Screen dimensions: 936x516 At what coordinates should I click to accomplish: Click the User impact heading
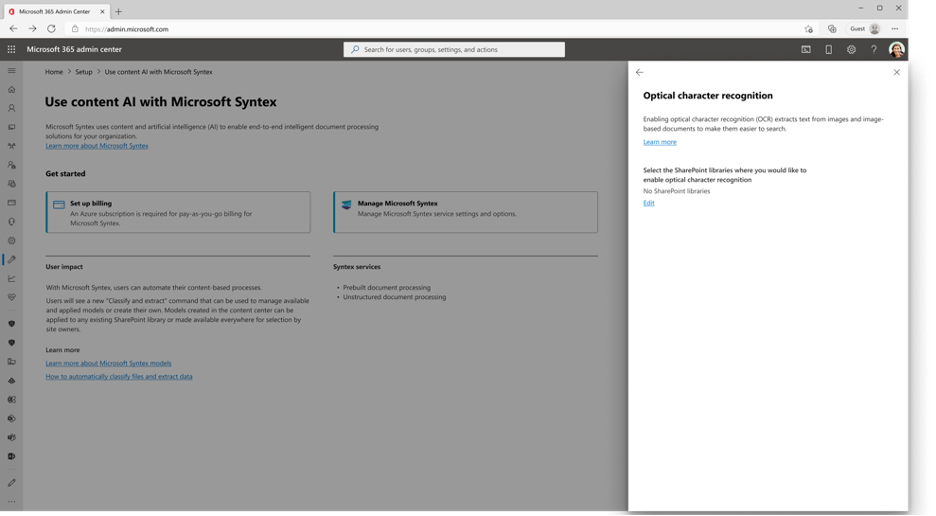tap(64, 267)
